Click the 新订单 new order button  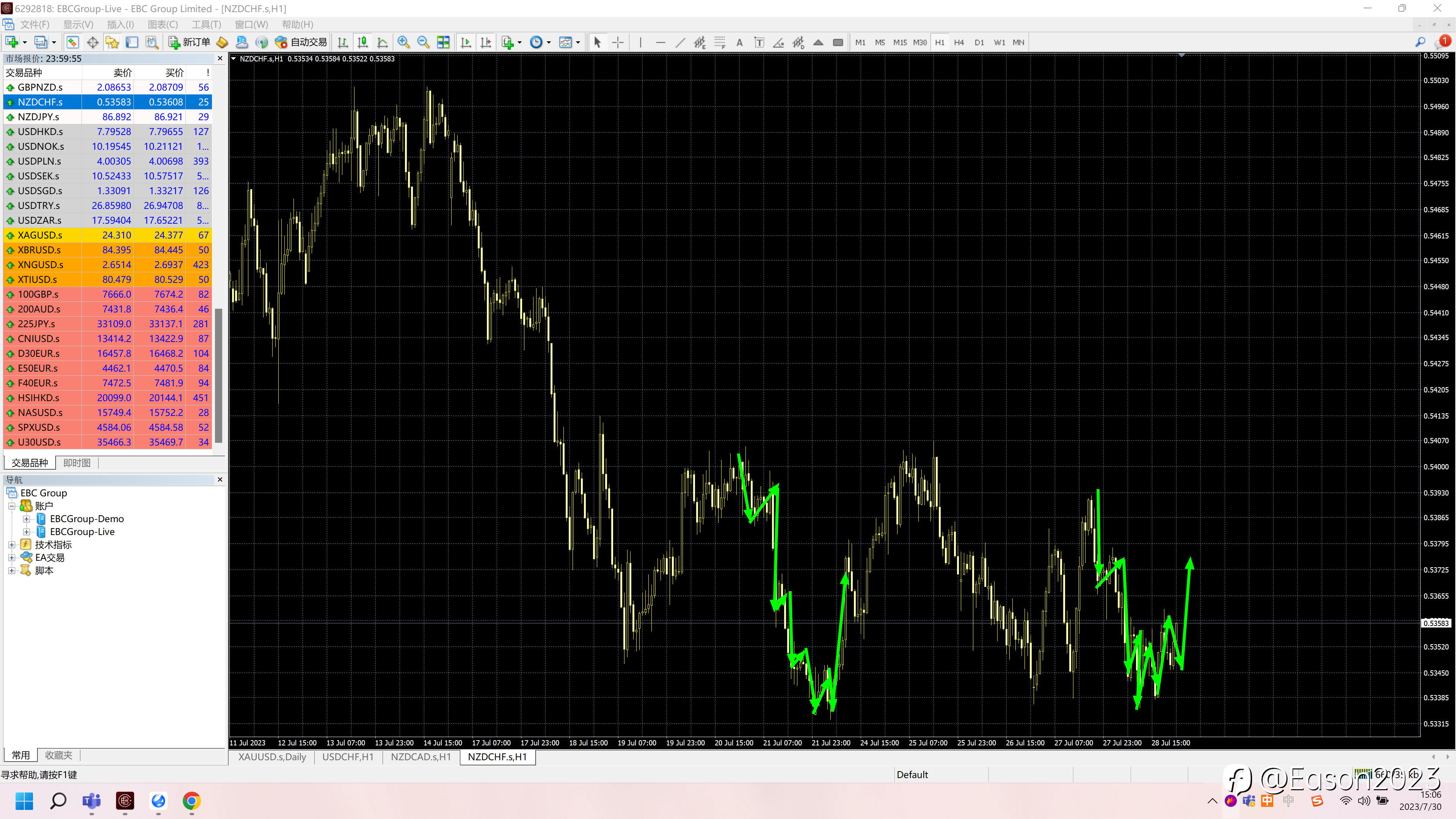[x=190, y=42]
